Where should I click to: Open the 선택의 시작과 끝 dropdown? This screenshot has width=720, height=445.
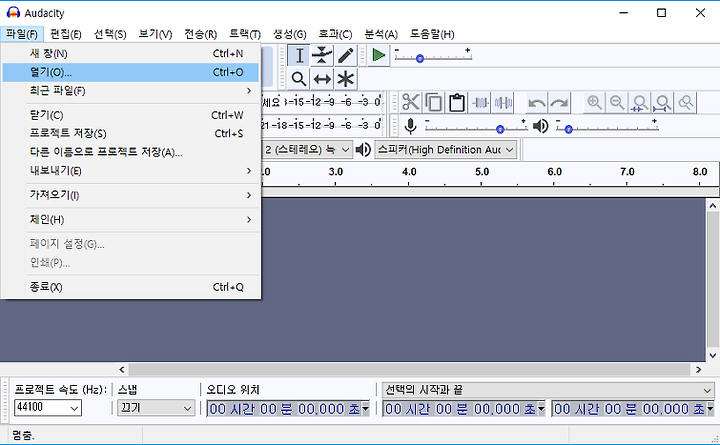548,390
